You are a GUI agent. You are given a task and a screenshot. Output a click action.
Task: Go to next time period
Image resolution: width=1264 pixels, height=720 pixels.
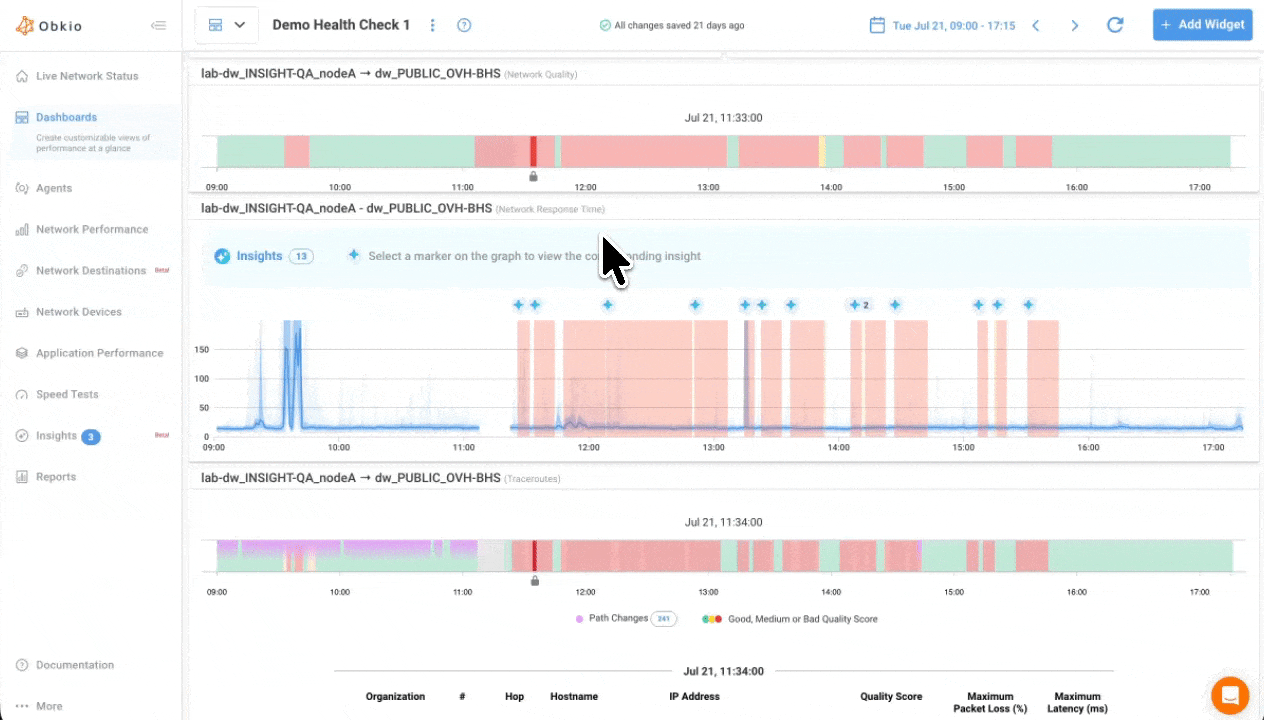pyautogui.click(x=1075, y=25)
